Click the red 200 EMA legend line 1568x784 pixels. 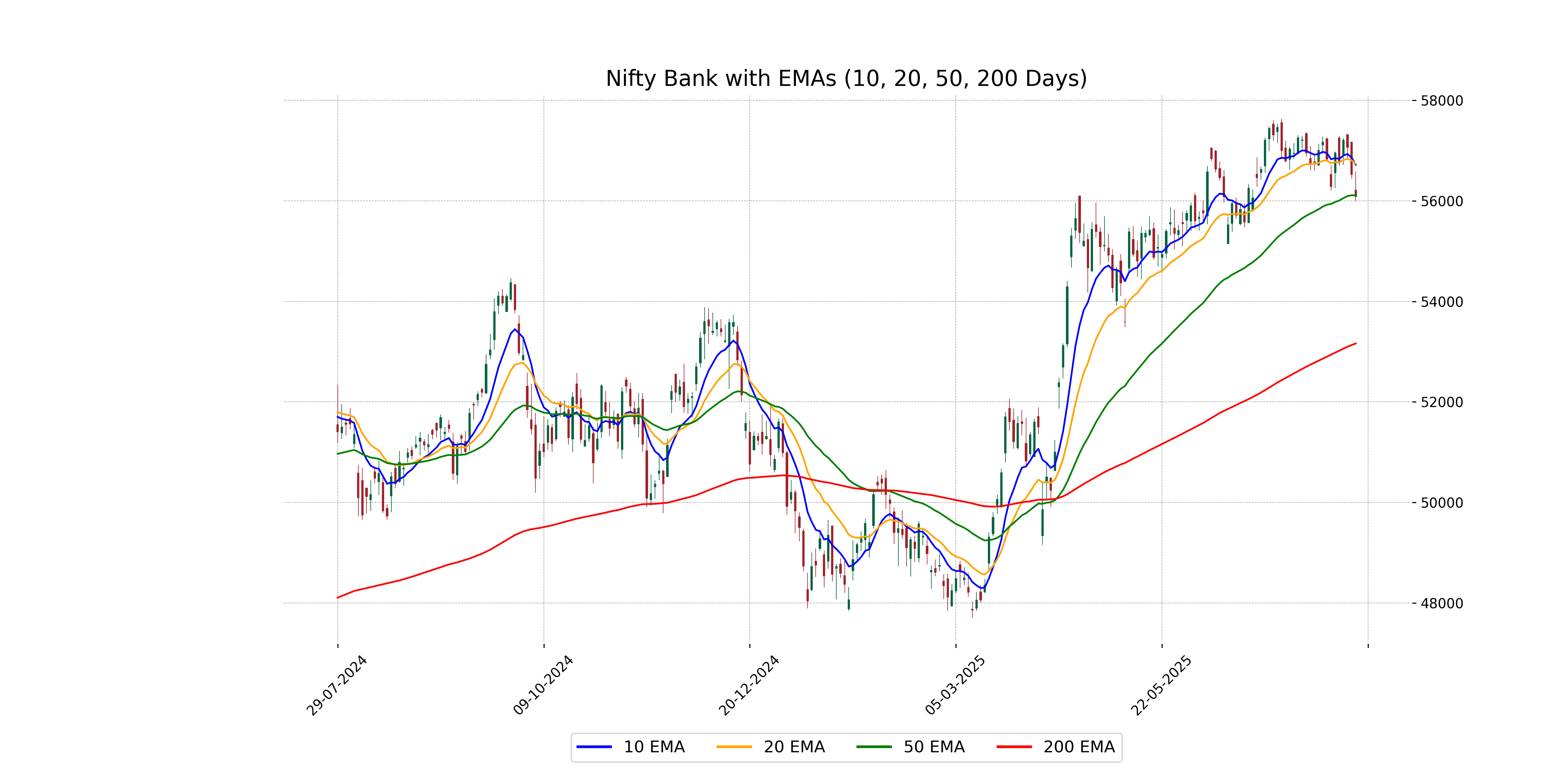coord(1013,747)
